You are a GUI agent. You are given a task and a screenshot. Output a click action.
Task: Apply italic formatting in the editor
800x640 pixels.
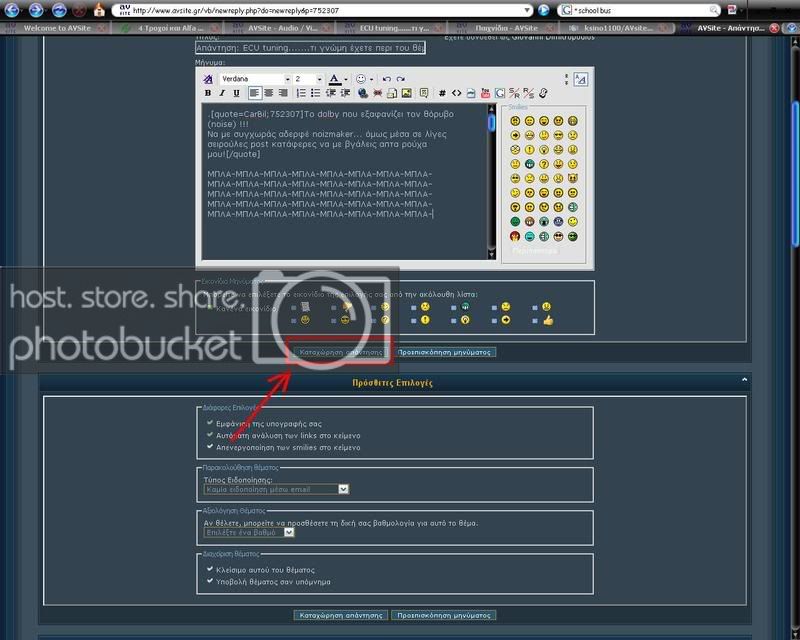coord(222,93)
